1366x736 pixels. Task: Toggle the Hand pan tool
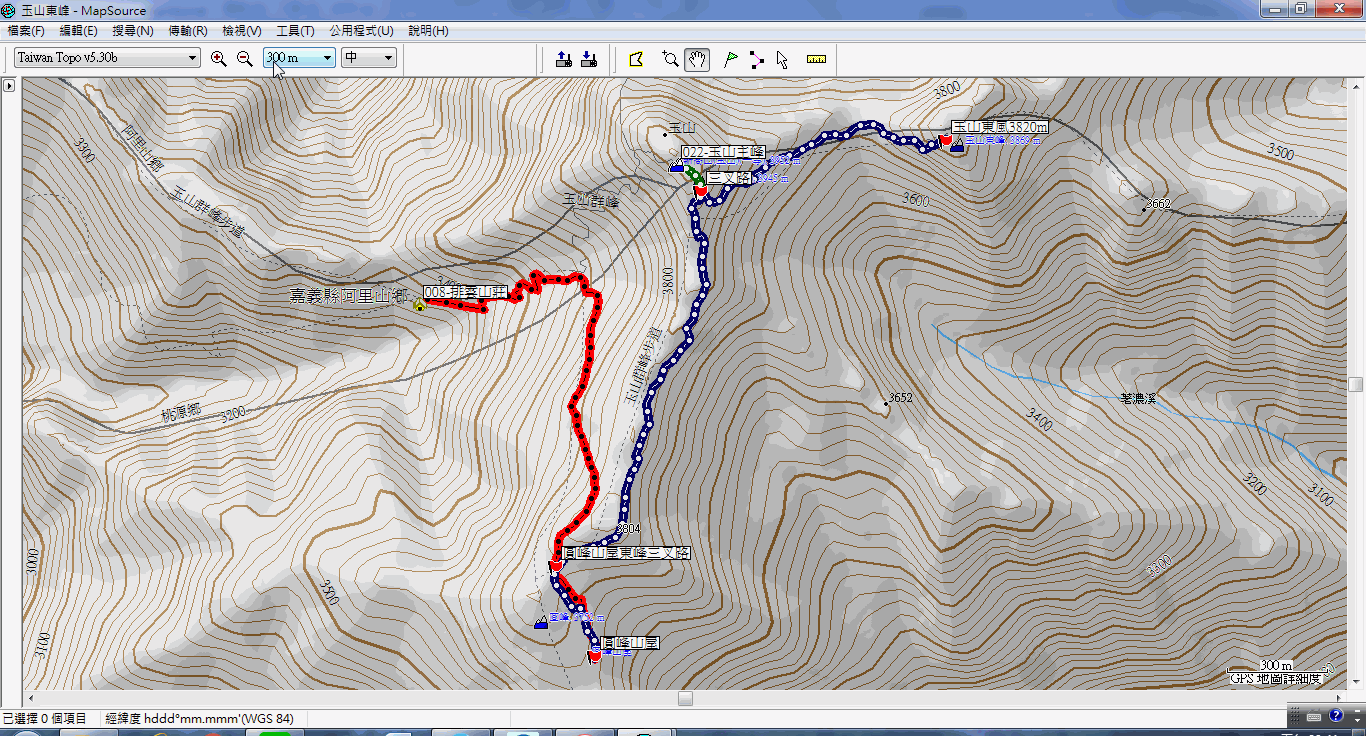(x=697, y=59)
